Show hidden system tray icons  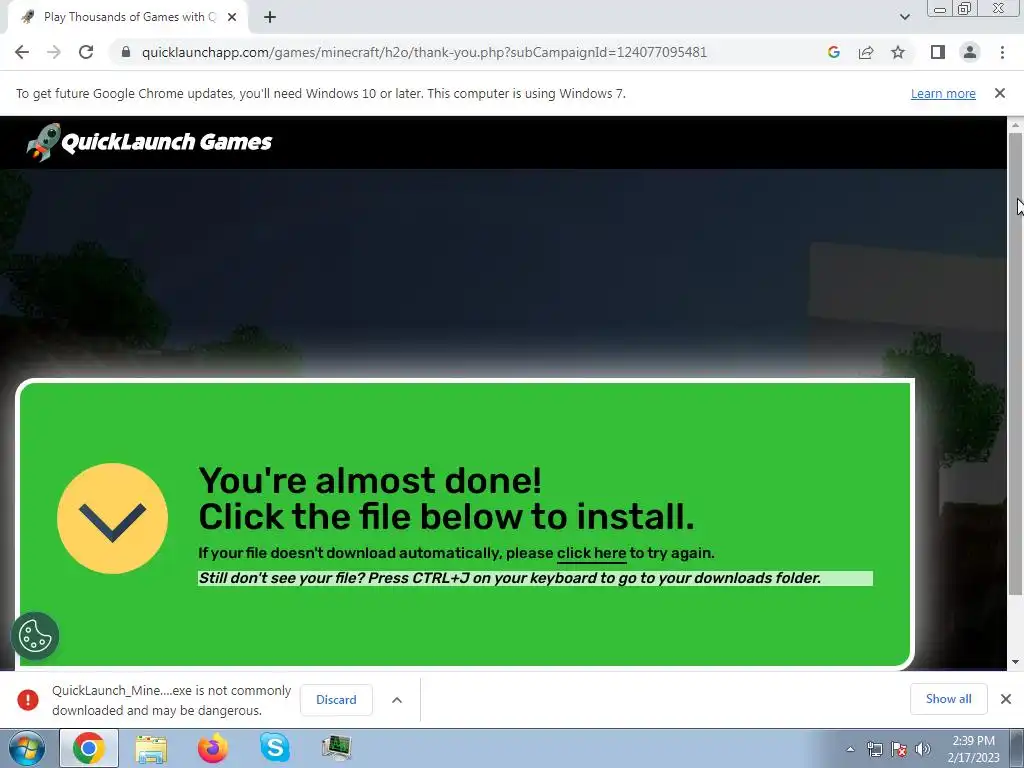point(850,750)
